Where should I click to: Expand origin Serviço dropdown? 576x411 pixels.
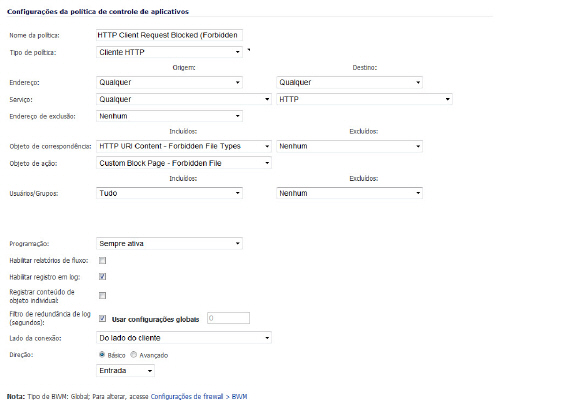[184, 99]
